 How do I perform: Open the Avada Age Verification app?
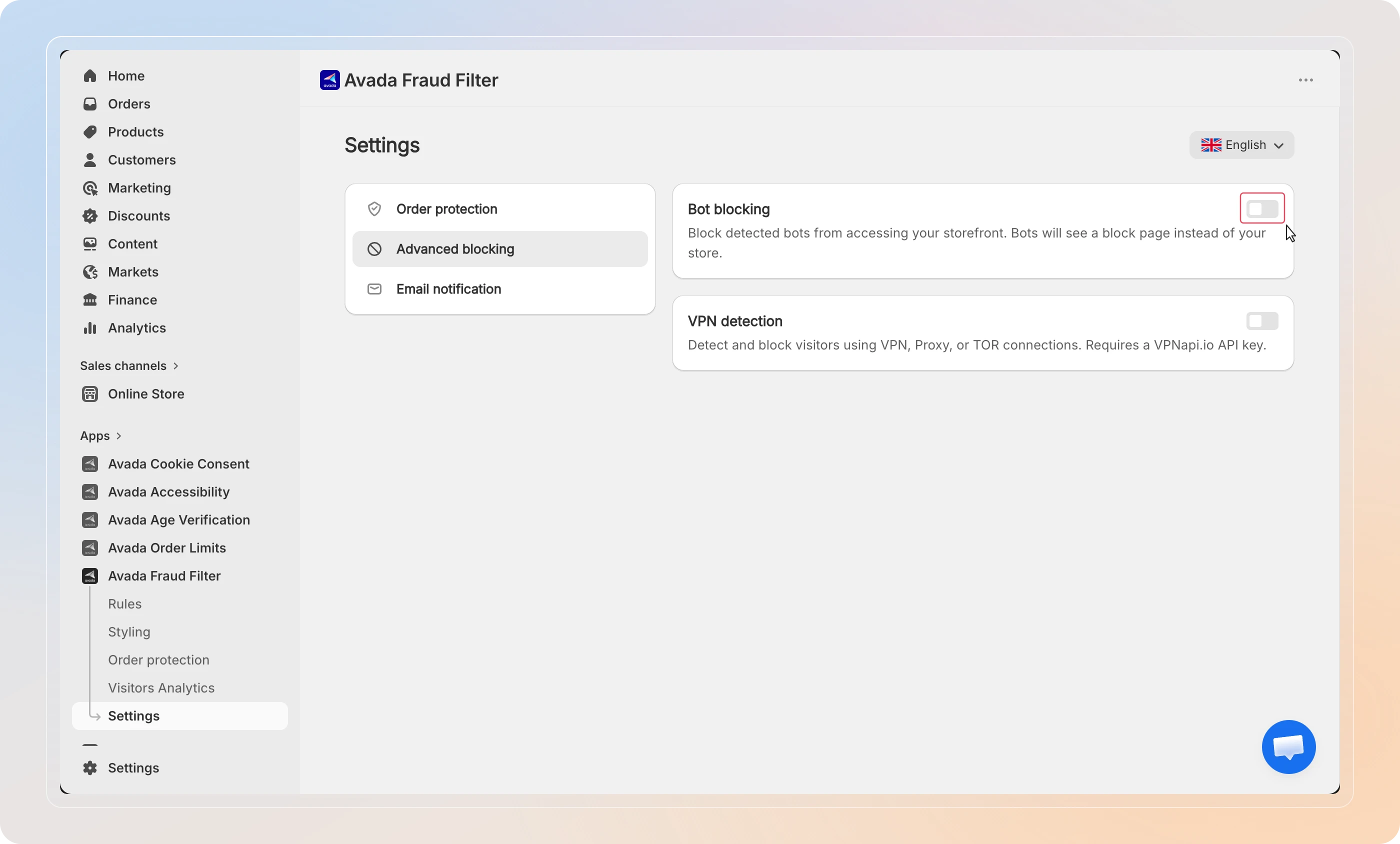pos(180,520)
